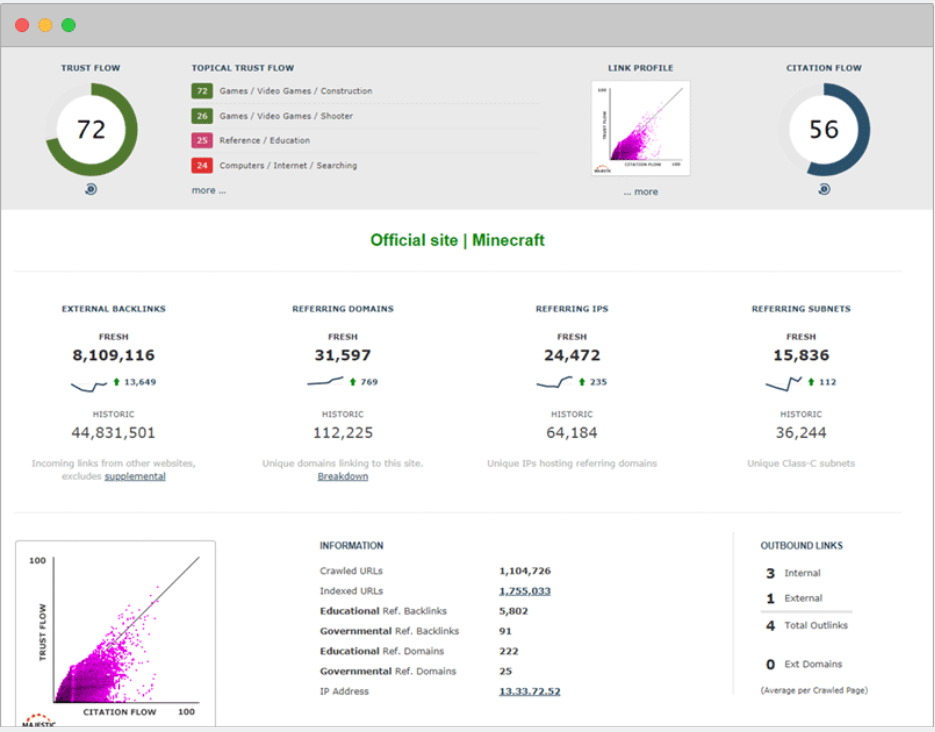
Task: Click fresh backlinks value 8,109,116
Action: (113, 355)
